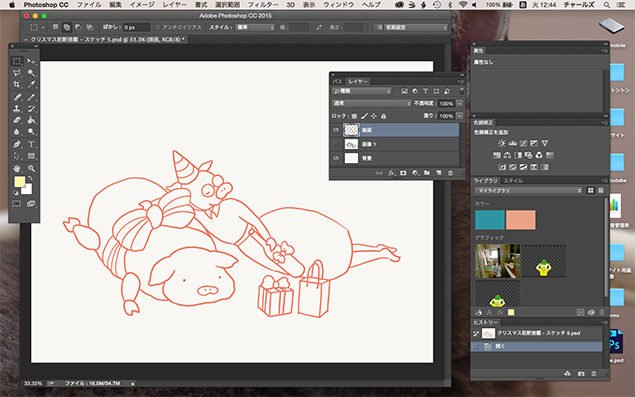The height and width of the screenshot is (397, 635).
Task: Click the feather (ぼかし) input field
Action: 136,27
